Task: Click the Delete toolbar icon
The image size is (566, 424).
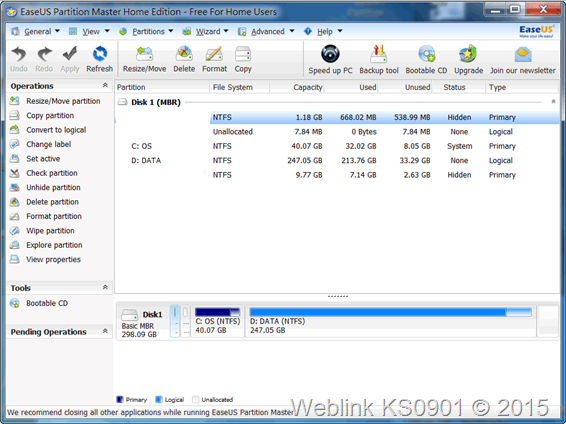Action: point(184,60)
